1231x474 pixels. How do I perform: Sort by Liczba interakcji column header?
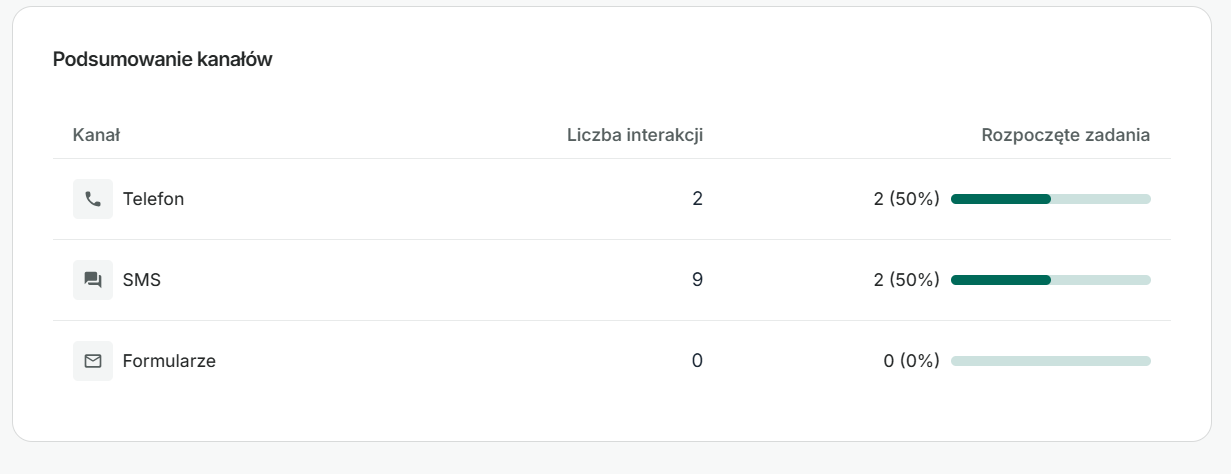pyautogui.click(x=635, y=135)
